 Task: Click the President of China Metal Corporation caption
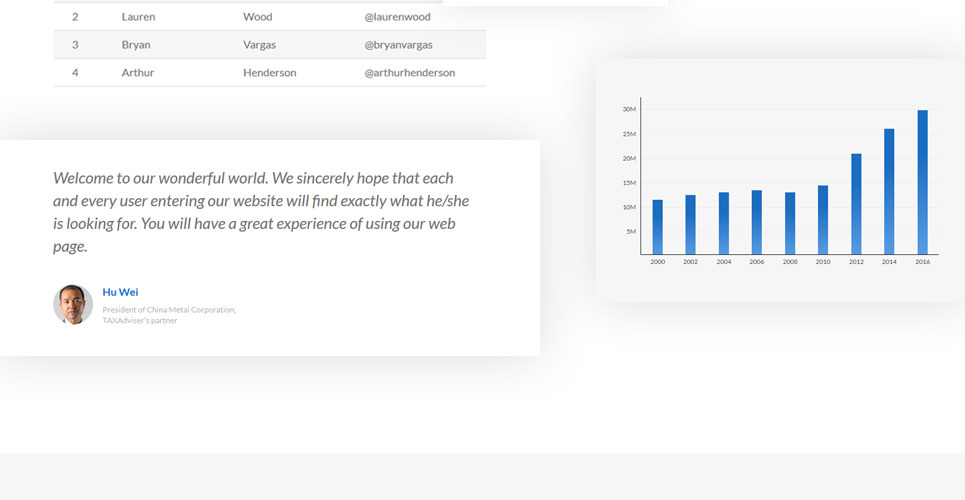coord(169,310)
